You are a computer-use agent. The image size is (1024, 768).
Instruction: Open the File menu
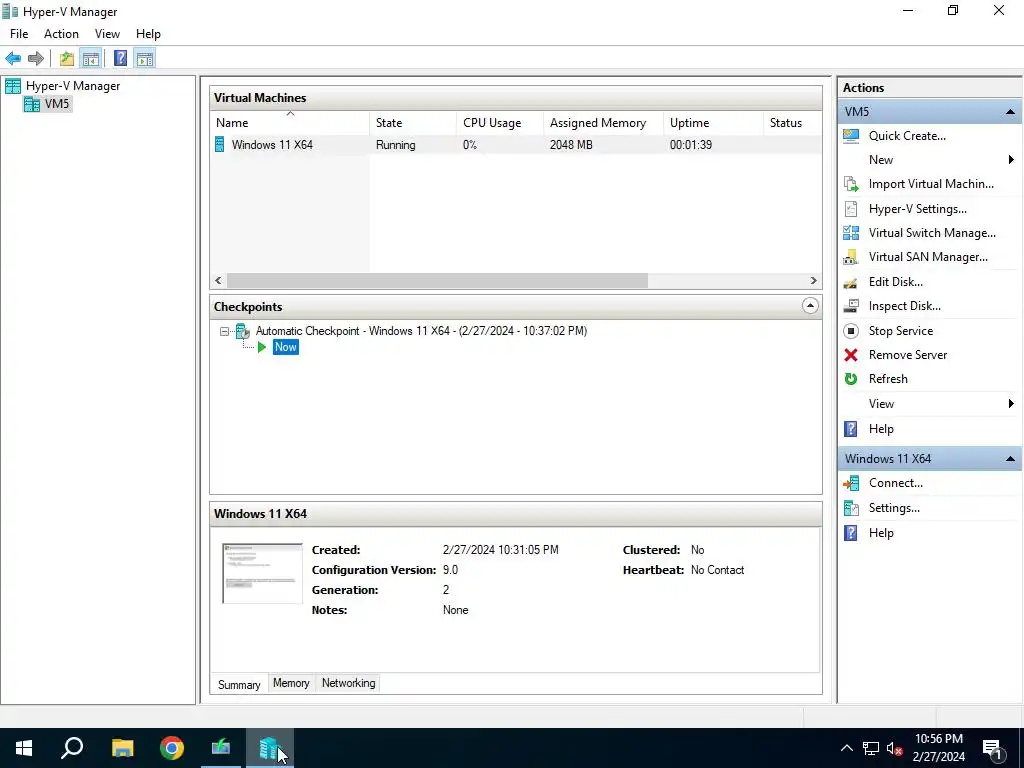click(x=19, y=34)
